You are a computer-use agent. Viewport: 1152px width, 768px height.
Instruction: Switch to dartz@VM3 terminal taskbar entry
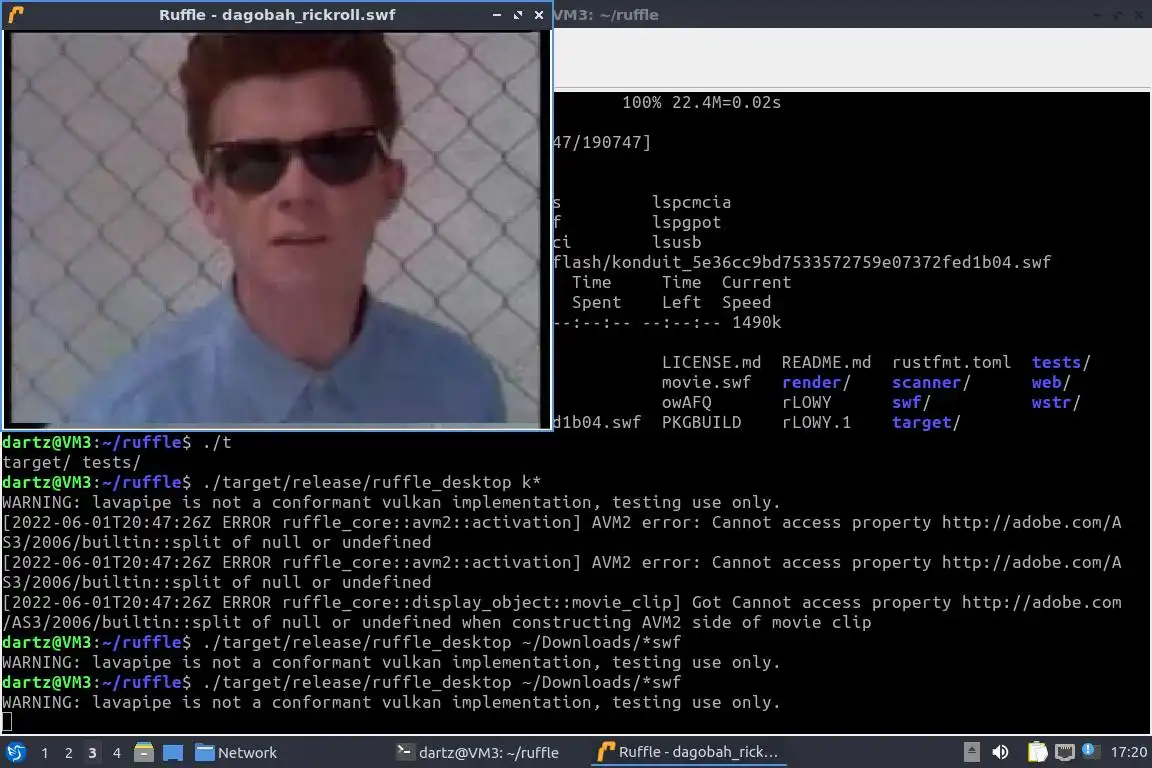478,753
